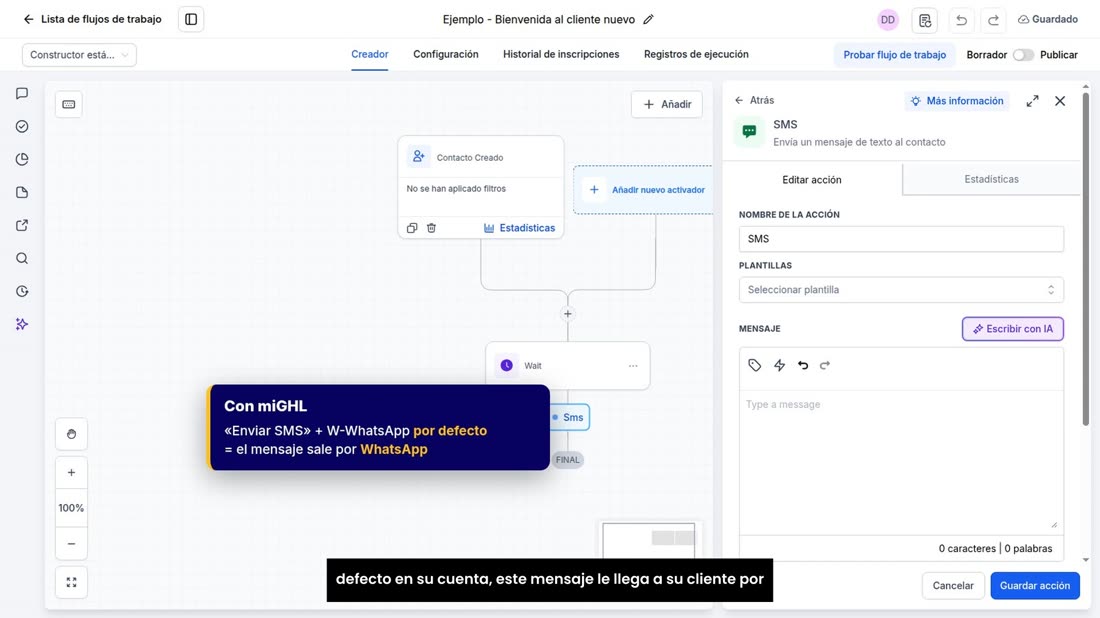The width and height of the screenshot is (1100, 618).
Task: Zoom out with the minus button
Action: 72,544
